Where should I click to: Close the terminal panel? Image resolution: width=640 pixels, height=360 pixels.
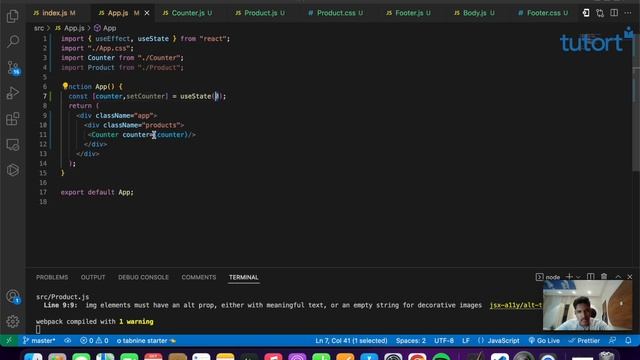tap(630, 277)
